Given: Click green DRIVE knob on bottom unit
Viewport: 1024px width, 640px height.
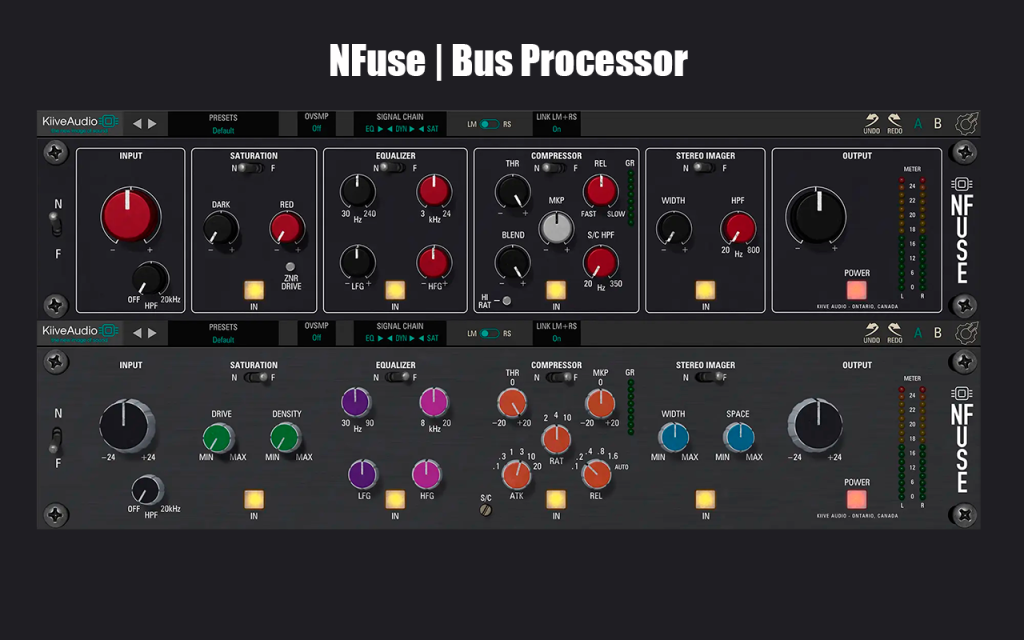Looking at the screenshot, I should tap(218, 438).
